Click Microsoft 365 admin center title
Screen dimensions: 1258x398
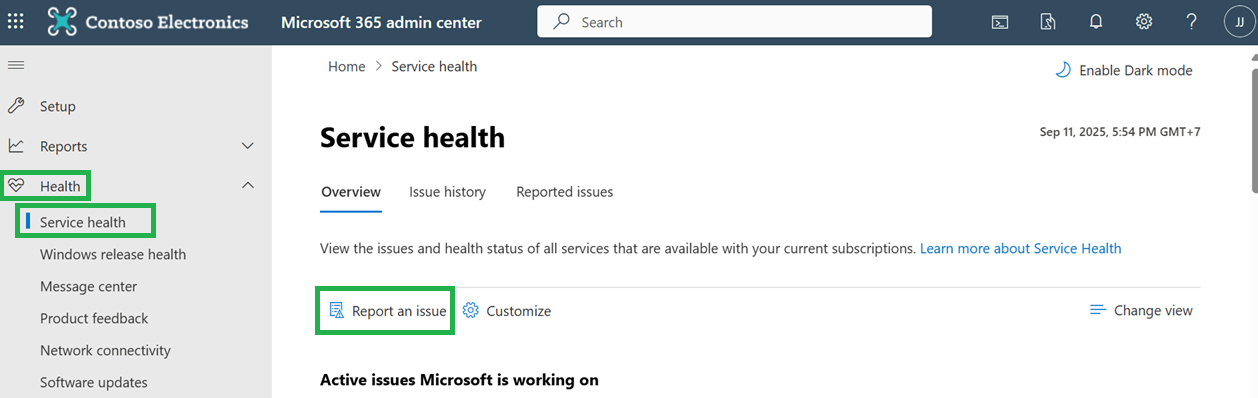(x=381, y=22)
